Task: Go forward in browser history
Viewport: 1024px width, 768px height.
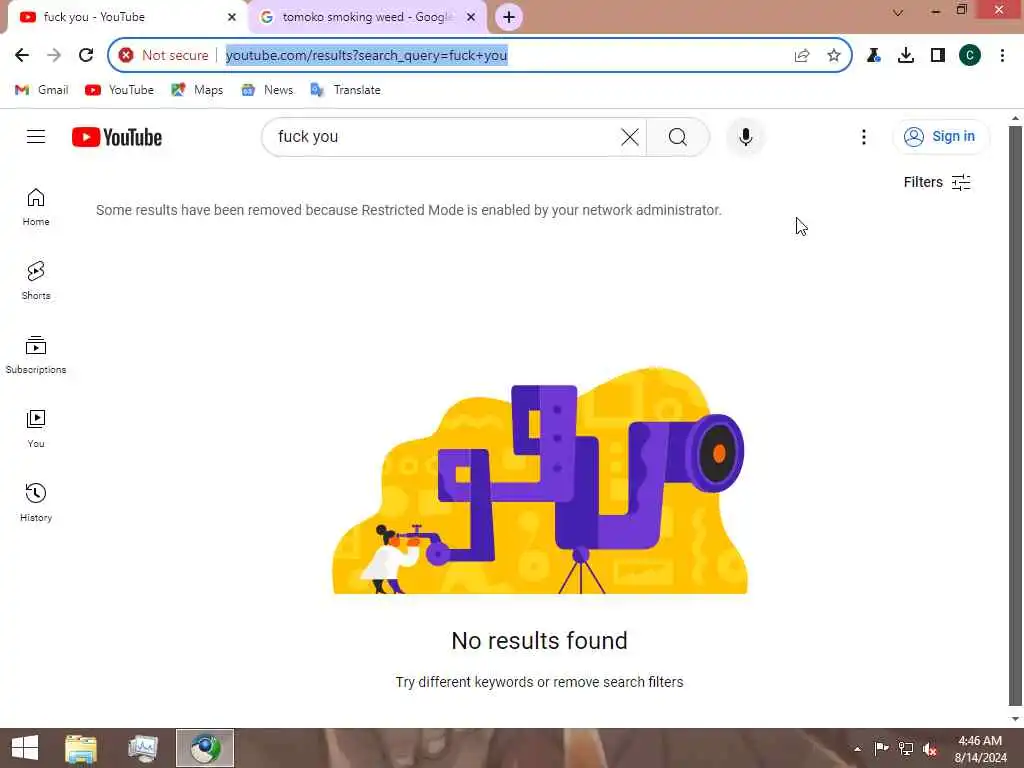Action: [x=54, y=56]
